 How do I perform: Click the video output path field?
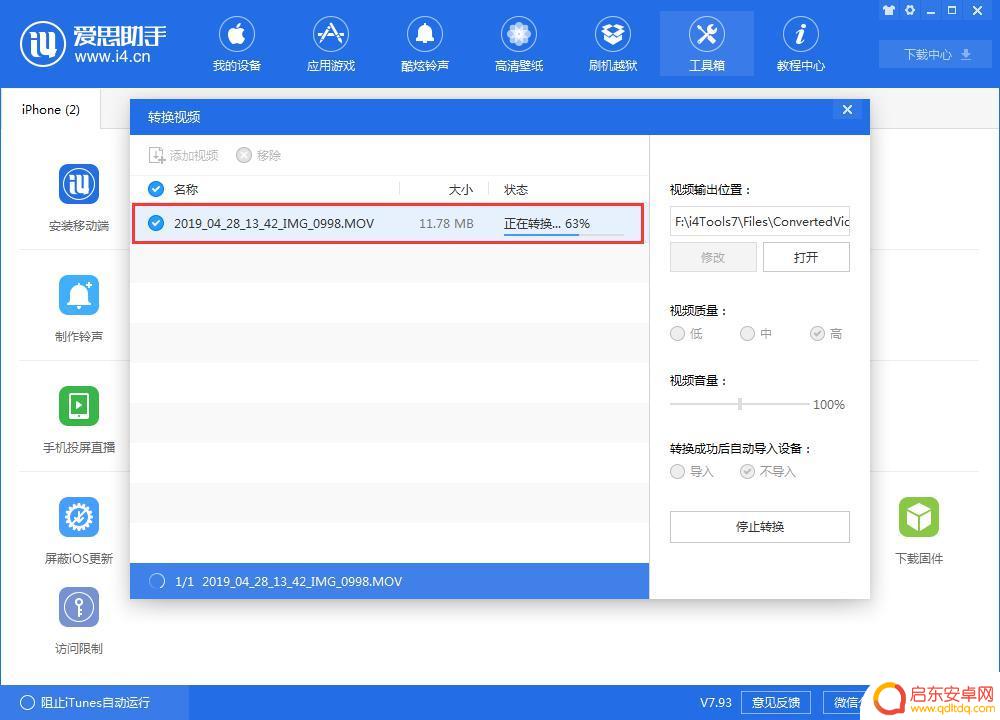pyautogui.click(x=760, y=221)
